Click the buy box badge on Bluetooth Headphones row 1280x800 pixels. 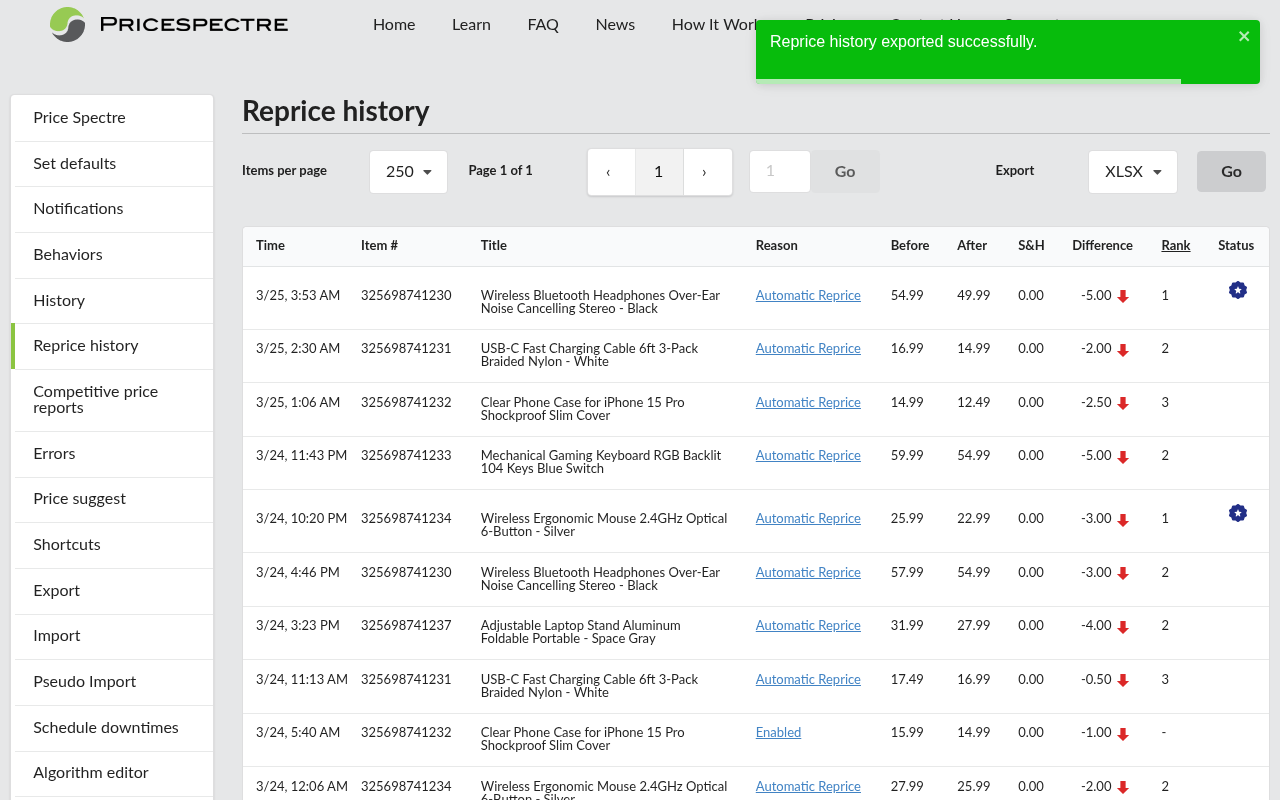(1238, 290)
